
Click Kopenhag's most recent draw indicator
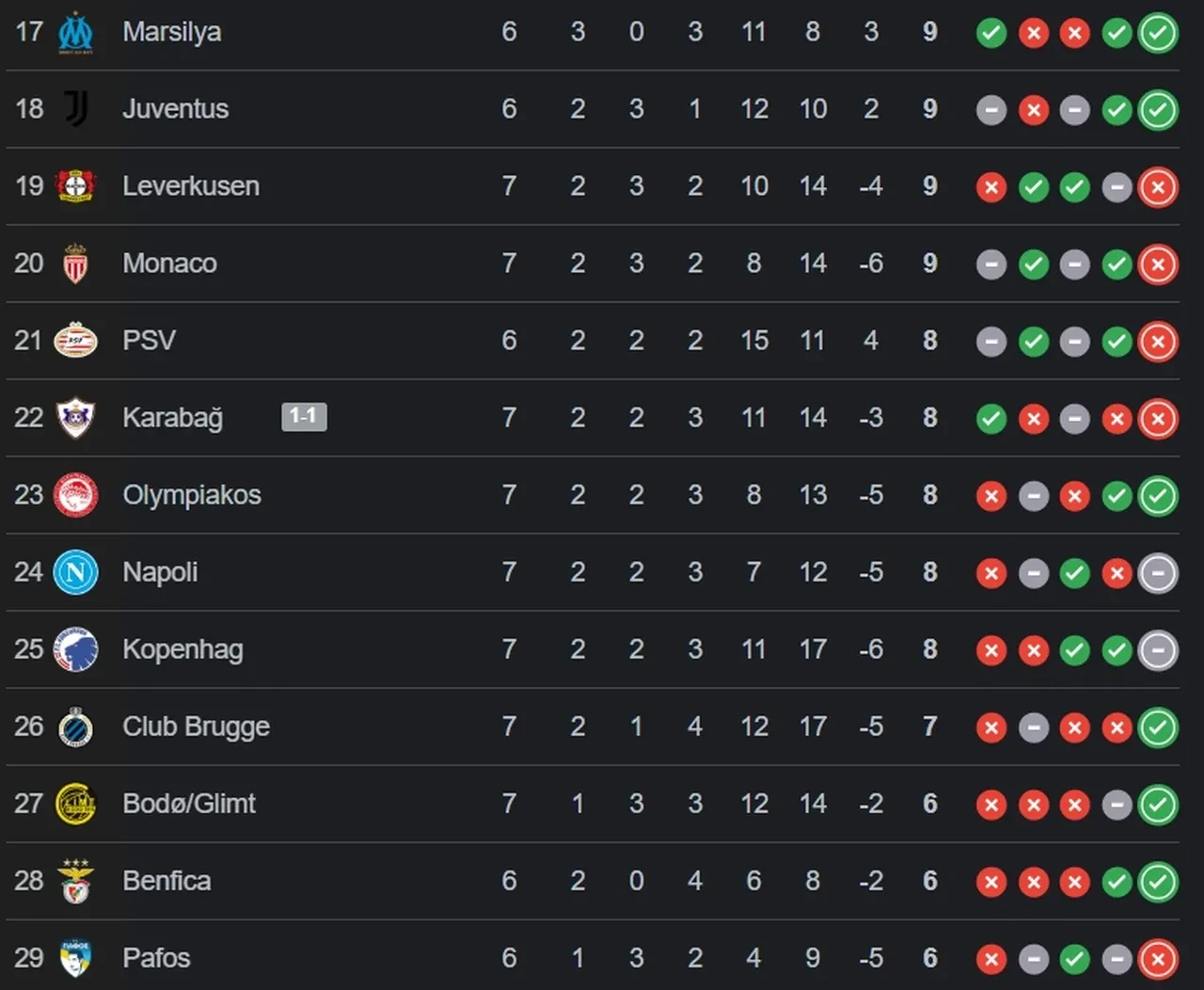tap(1158, 650)
